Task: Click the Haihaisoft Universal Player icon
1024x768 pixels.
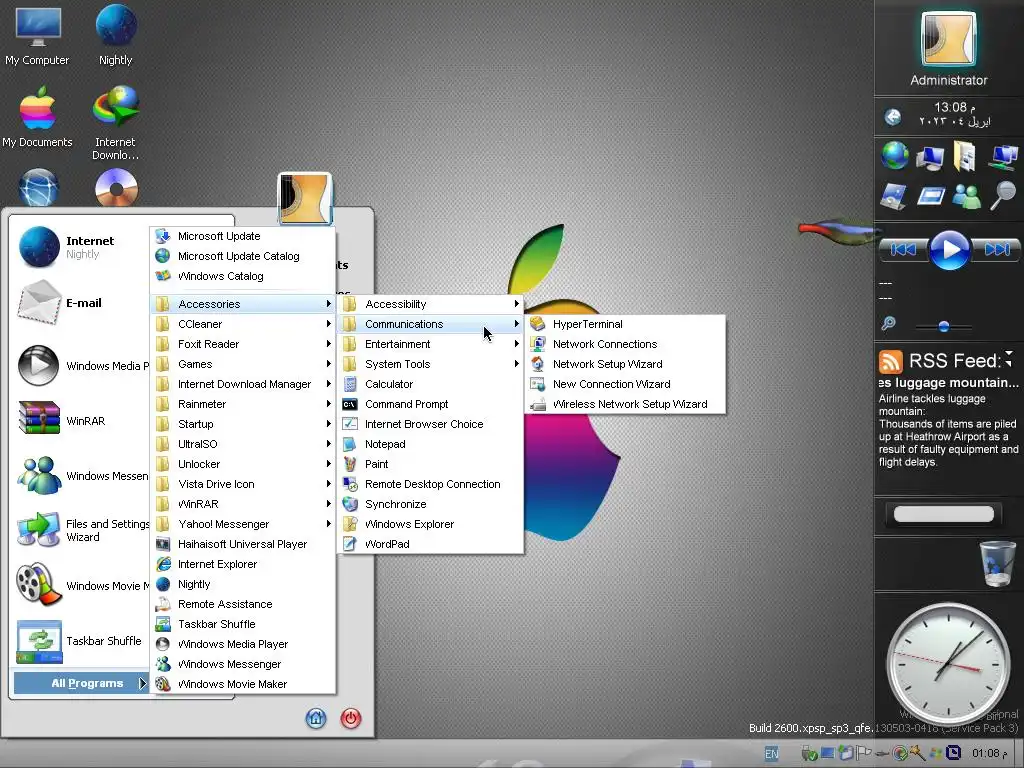Action: tap(163, 544)
